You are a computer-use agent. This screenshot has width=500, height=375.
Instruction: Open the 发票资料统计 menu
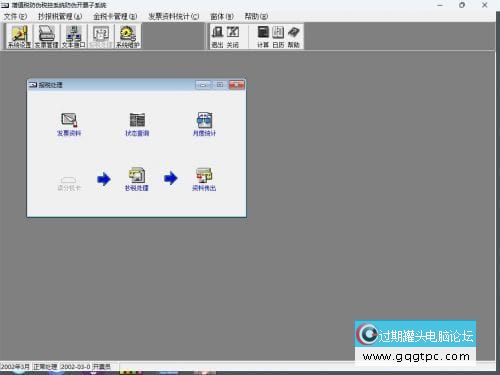pos(174,16)
